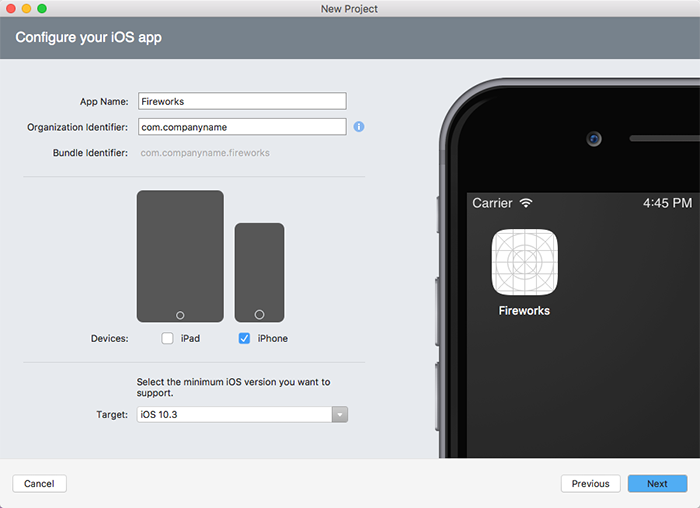The width and height of the screenshot is (700, 508).
Task: Focus the Organization Identifier text field
Action: (x=241, y=127)
